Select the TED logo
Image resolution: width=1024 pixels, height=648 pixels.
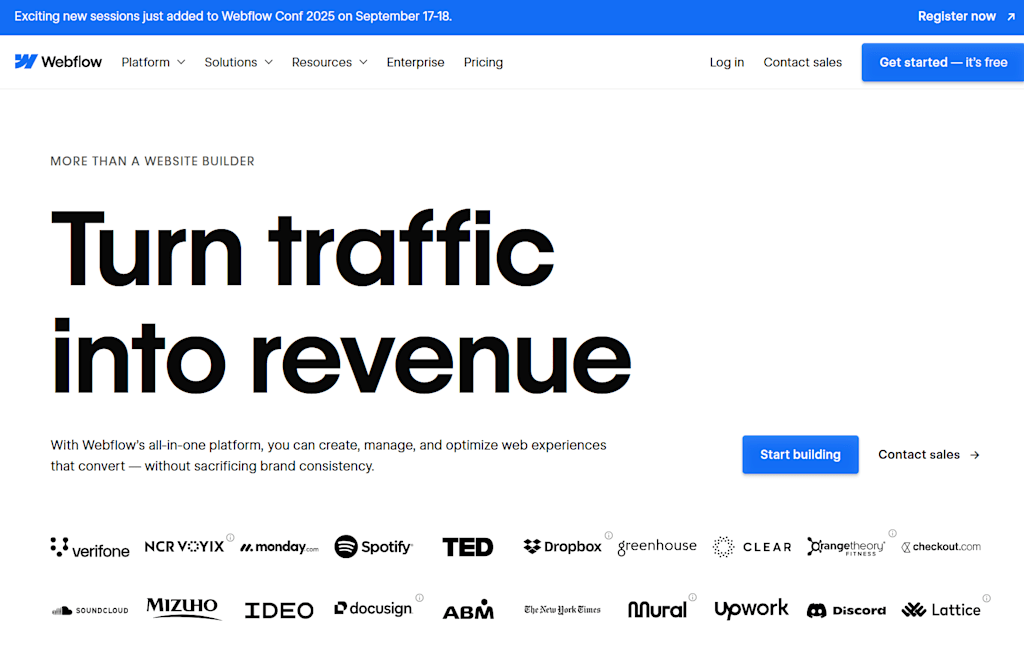(x=467, y=546)
